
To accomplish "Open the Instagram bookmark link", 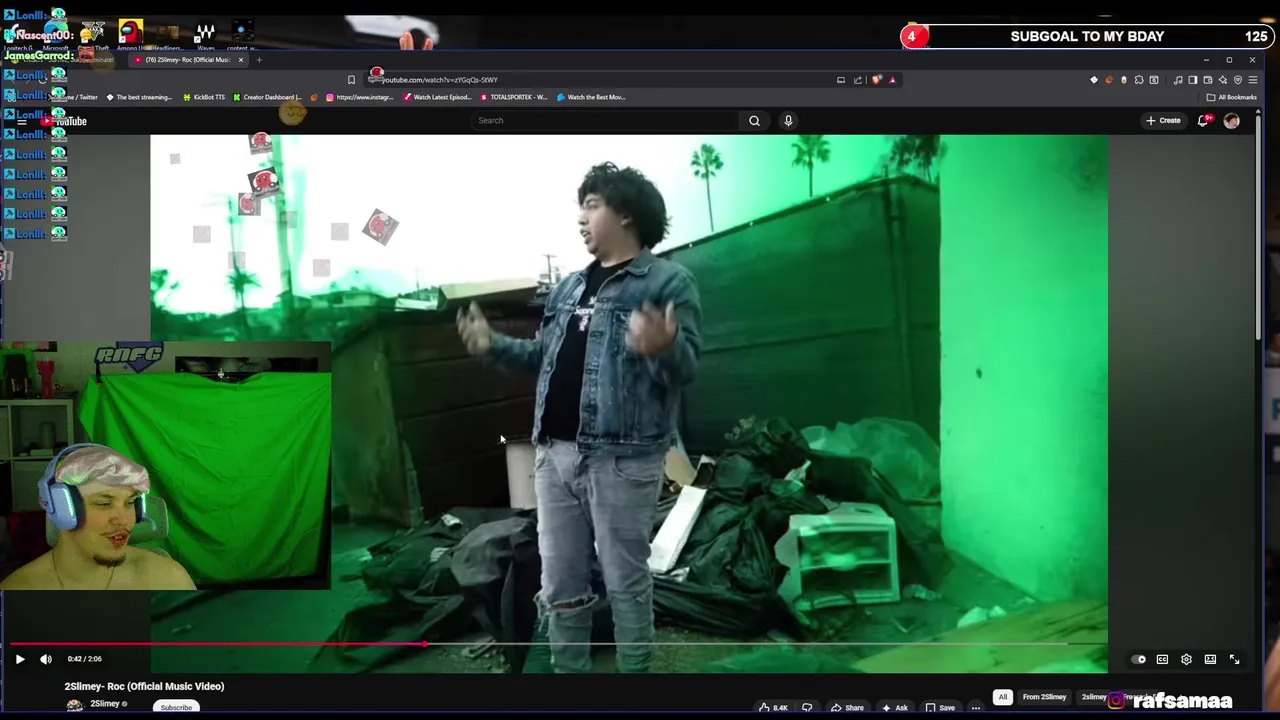I will click(x=359, y=97).
